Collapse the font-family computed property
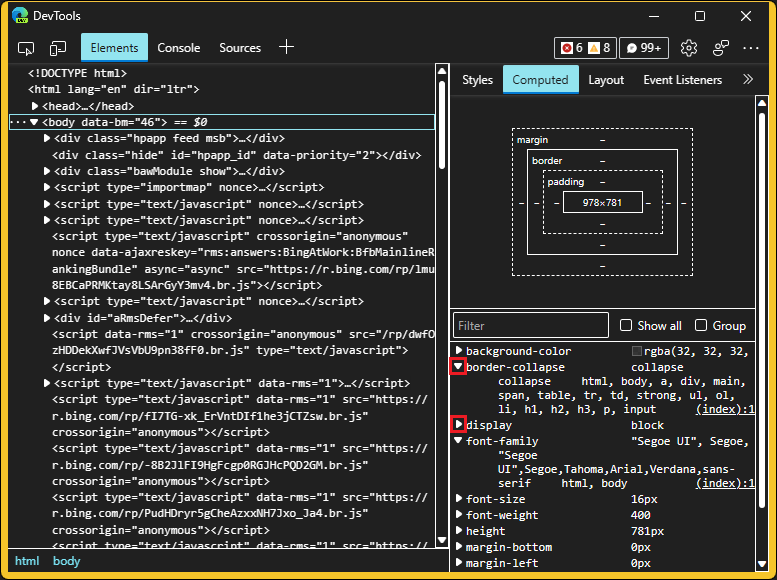Screen dimensions: 777x580 pyautogui.click(x=458, y=441)
